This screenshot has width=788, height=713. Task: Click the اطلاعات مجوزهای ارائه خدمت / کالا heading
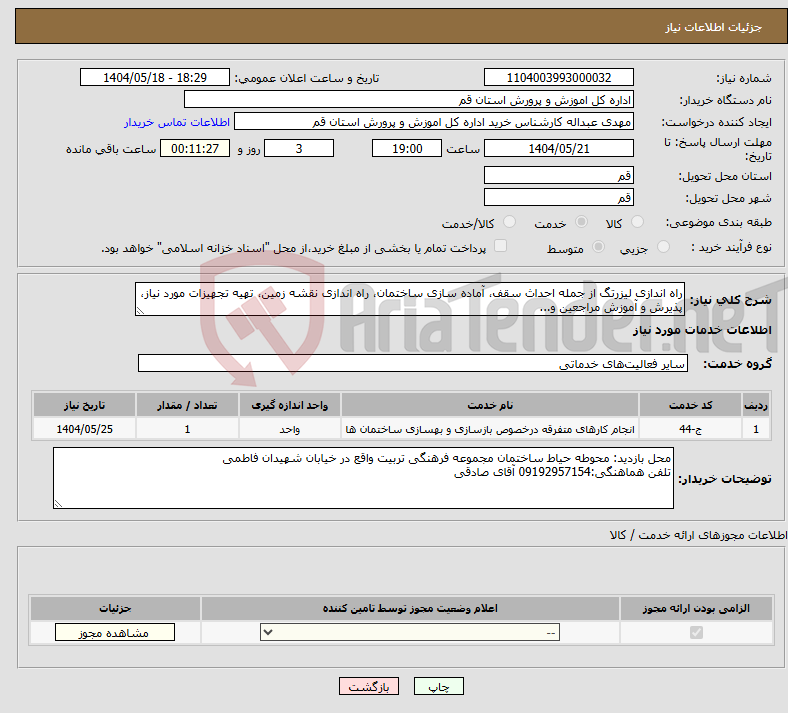tap(698, 535)
